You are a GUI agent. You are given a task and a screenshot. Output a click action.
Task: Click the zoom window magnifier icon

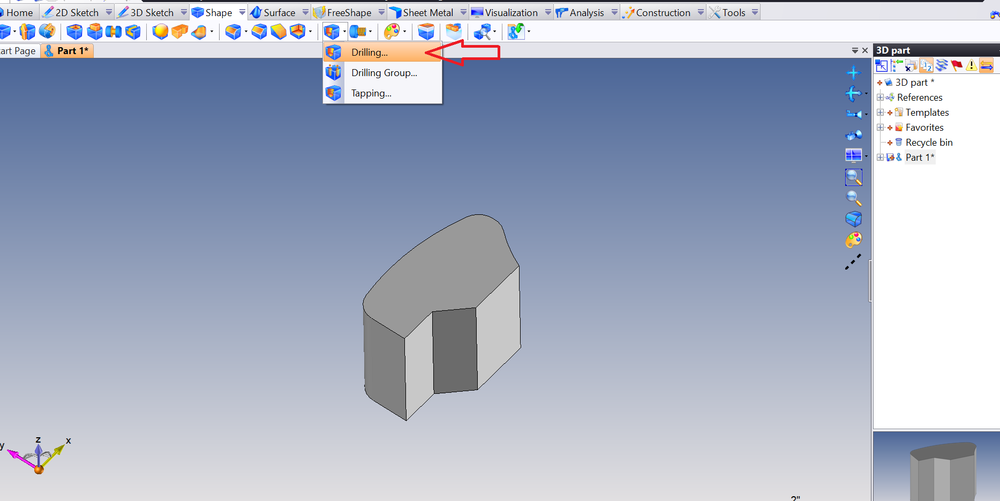point(853,177)
